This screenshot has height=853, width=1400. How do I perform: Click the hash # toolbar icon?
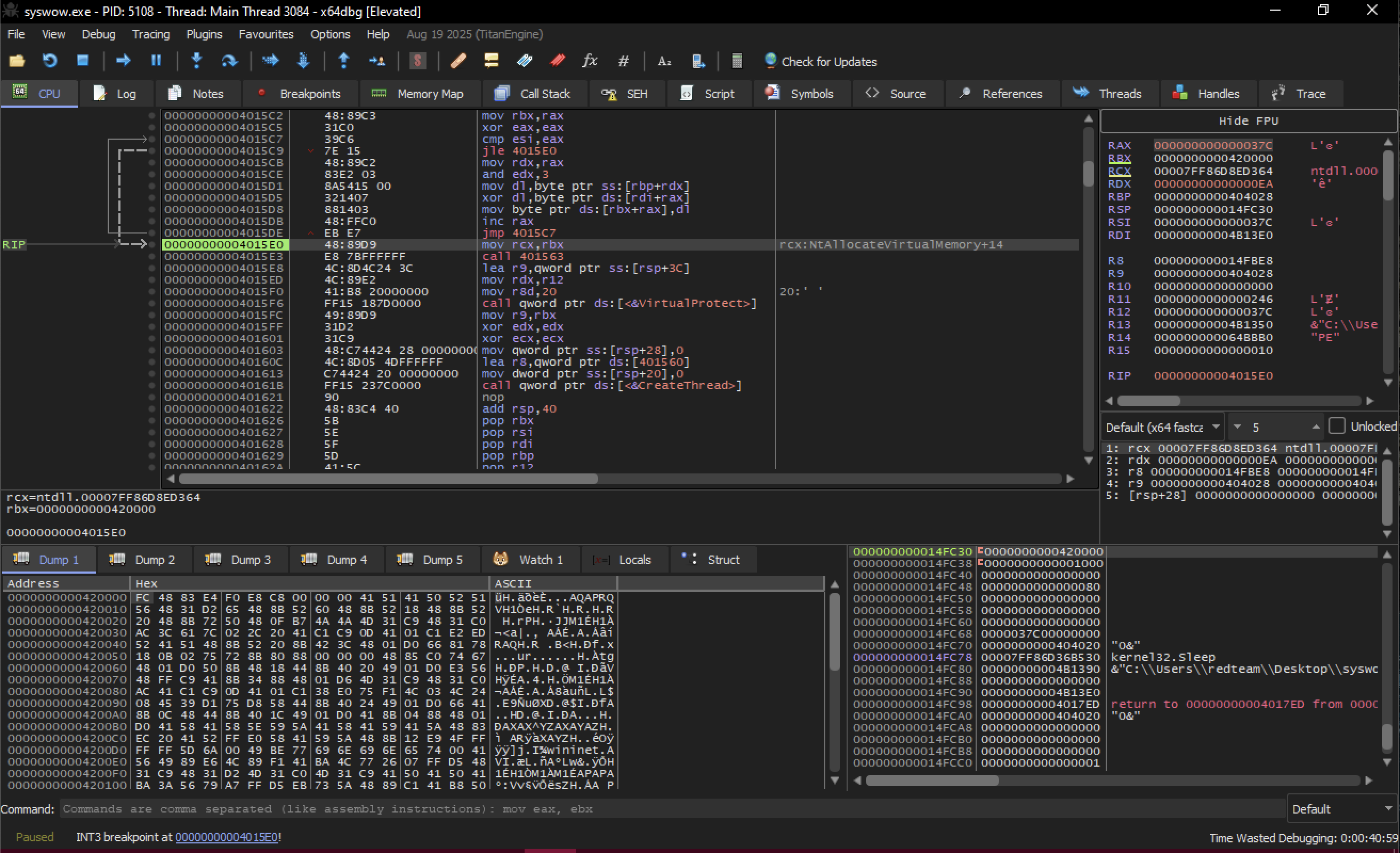point(623,61)
